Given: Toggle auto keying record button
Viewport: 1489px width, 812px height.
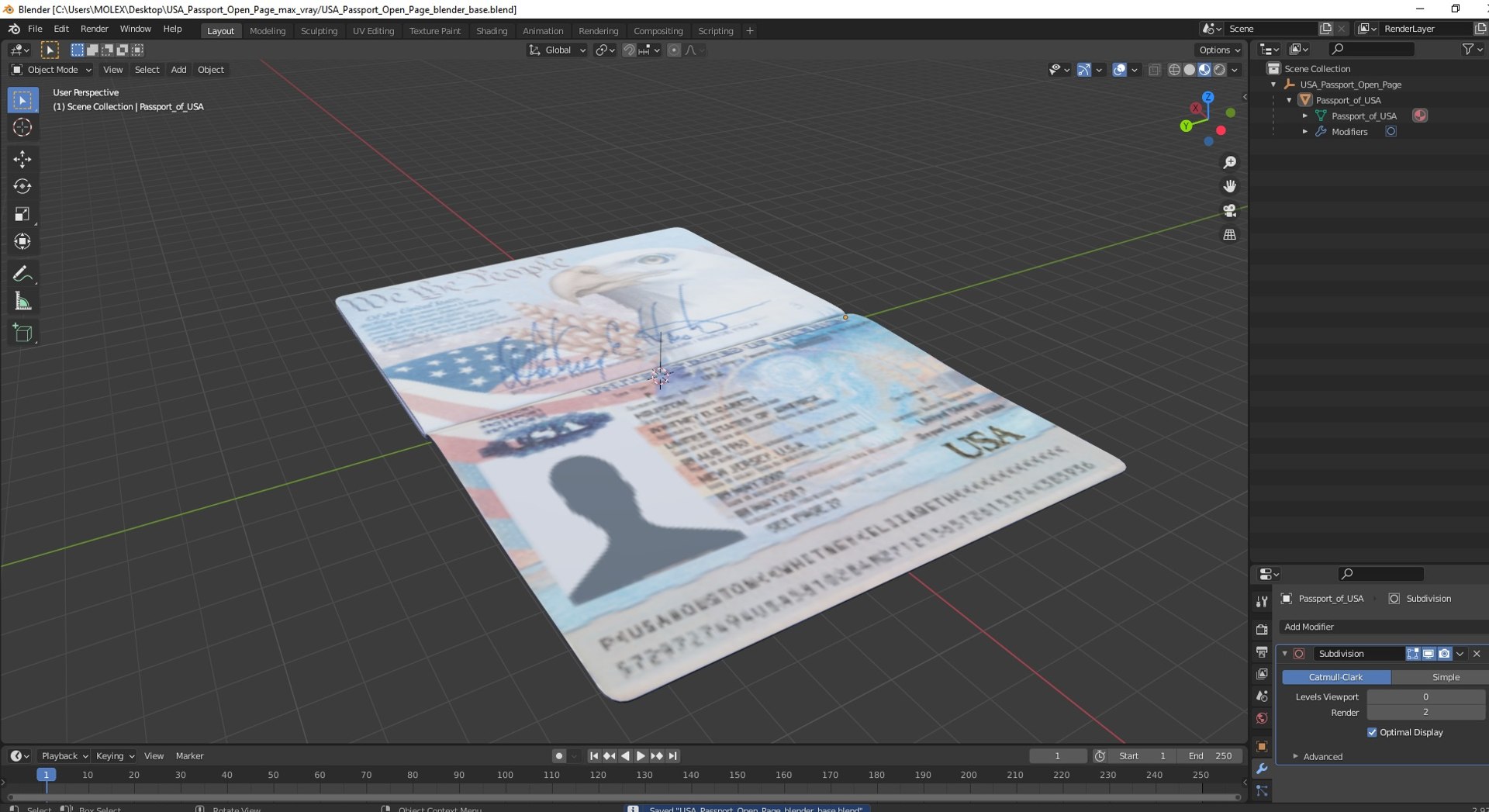Looking at the screenshot, I should (x=558, y=756).
